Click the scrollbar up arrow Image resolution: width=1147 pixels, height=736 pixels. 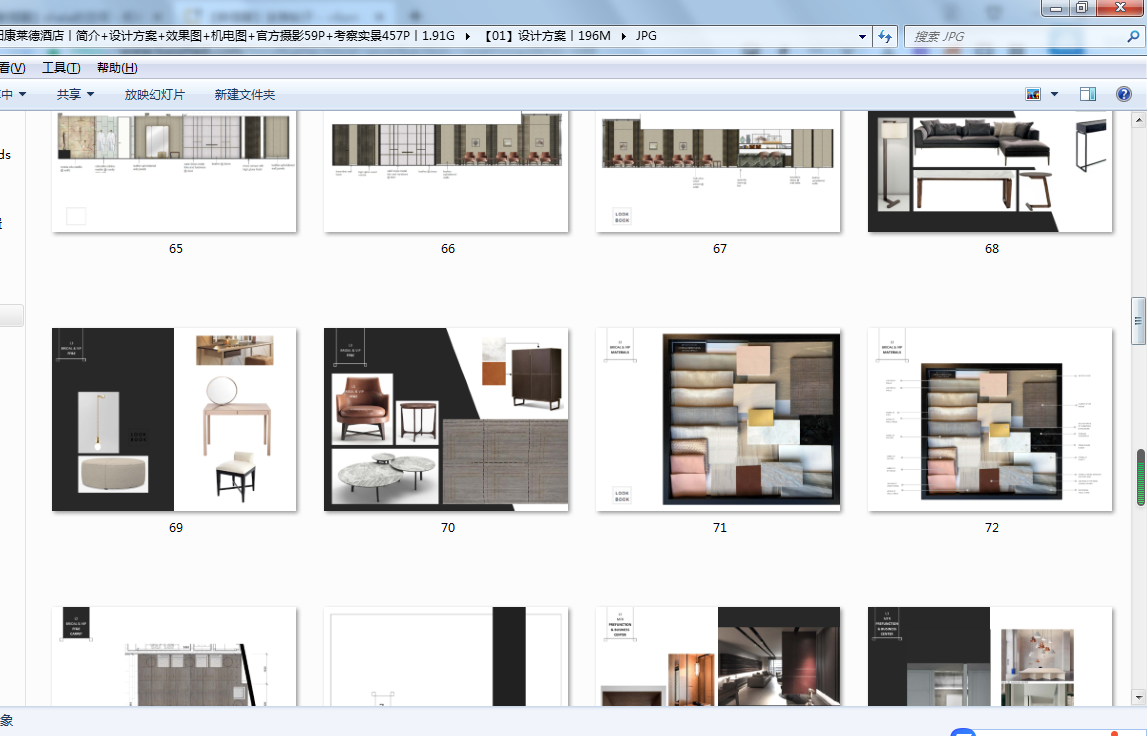coord(1138,119)
